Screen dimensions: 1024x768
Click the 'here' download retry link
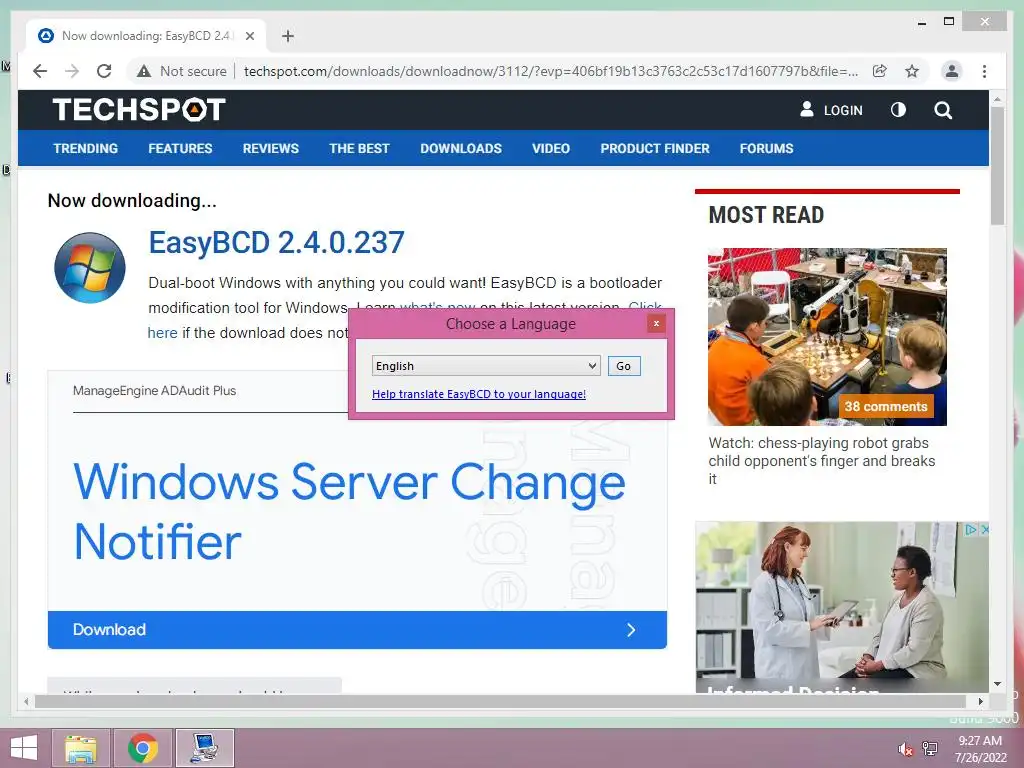tap(163, 333)
